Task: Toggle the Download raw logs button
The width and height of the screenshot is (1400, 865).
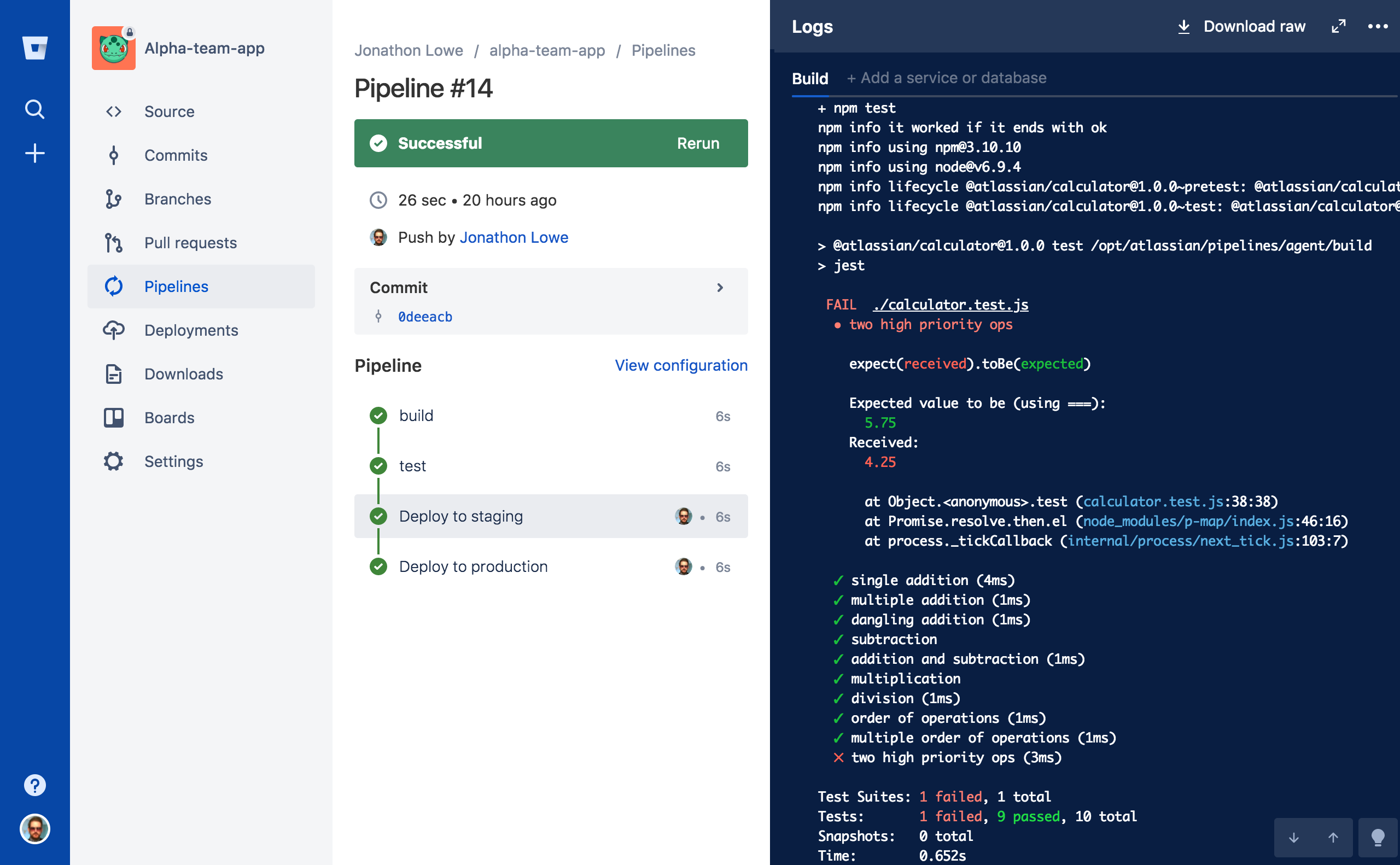Action: click(x=1242, y=27)
